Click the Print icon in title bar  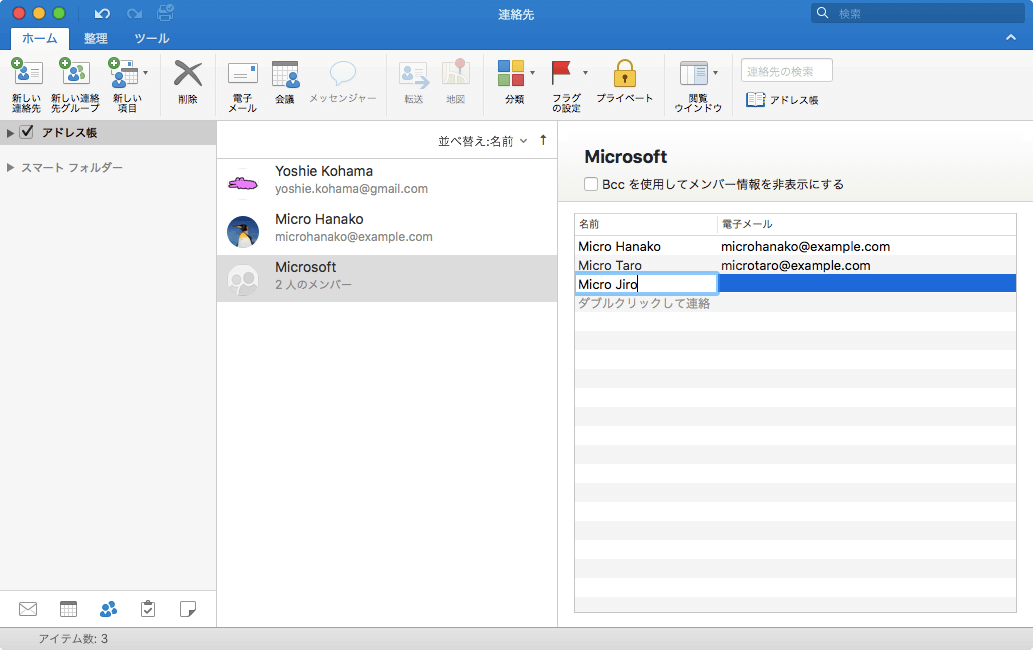[x=165, y=13]
